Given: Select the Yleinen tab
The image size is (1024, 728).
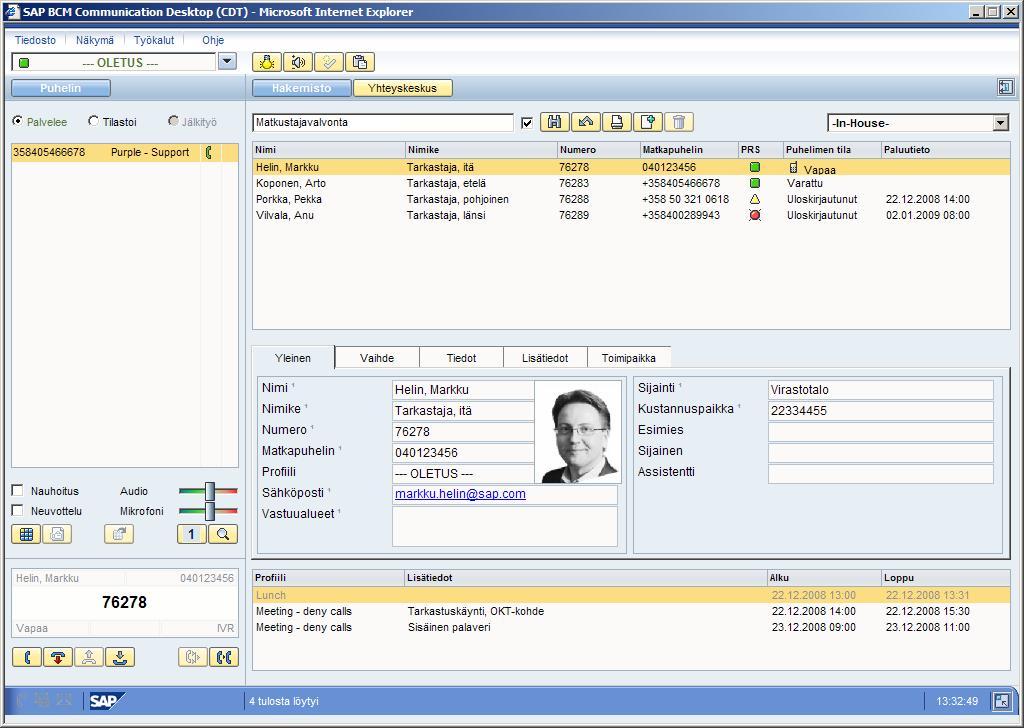Looking at the screenshot, I should 293,358.
